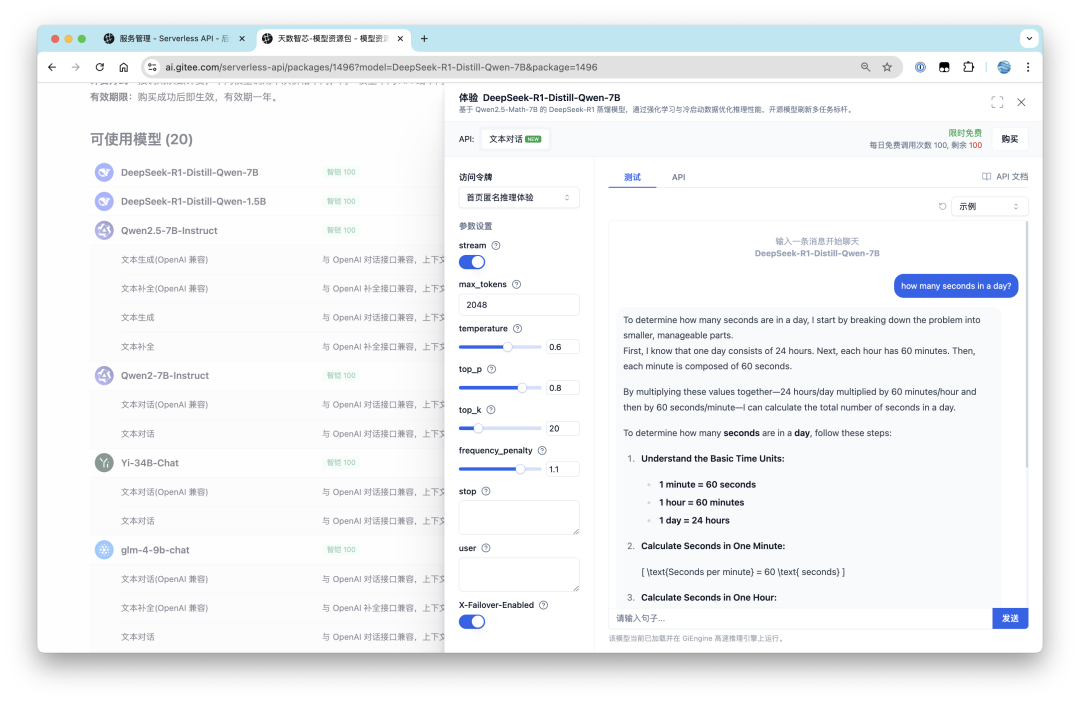
Task: Click the help icon next to top_k
Action: pos(490,410)
